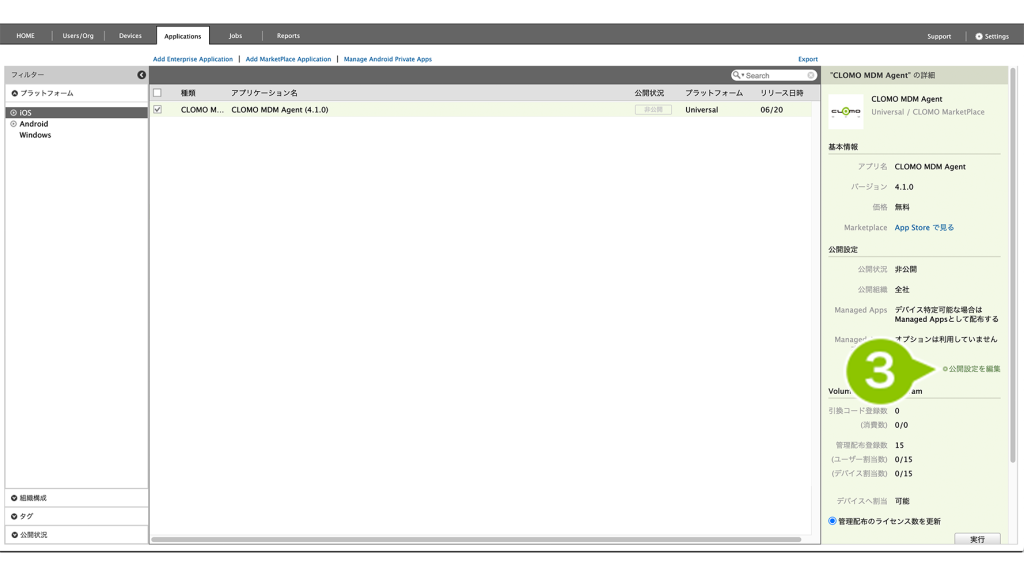The height and width of the screenshot is (576, 1024).
Task: Open the Support link
Action: tap(939, 37)
